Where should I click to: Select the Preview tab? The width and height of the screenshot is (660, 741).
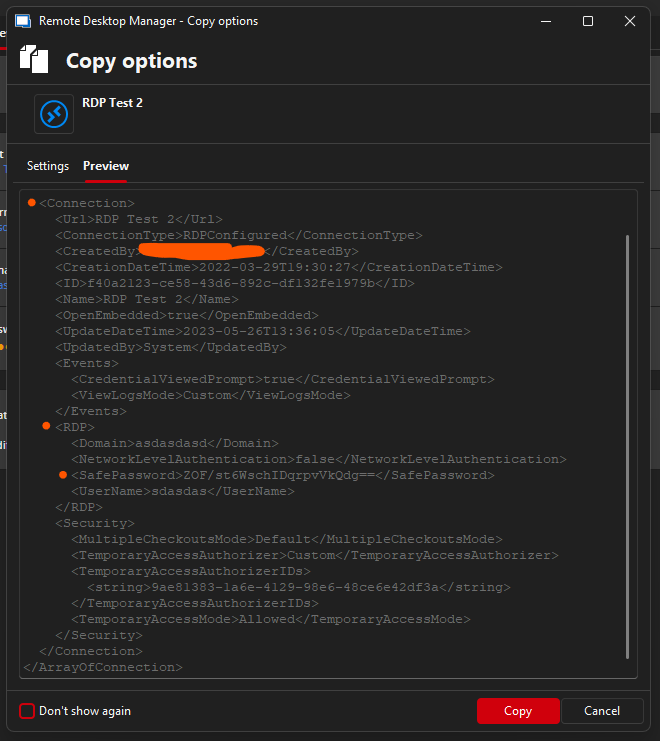coord(106,166)
